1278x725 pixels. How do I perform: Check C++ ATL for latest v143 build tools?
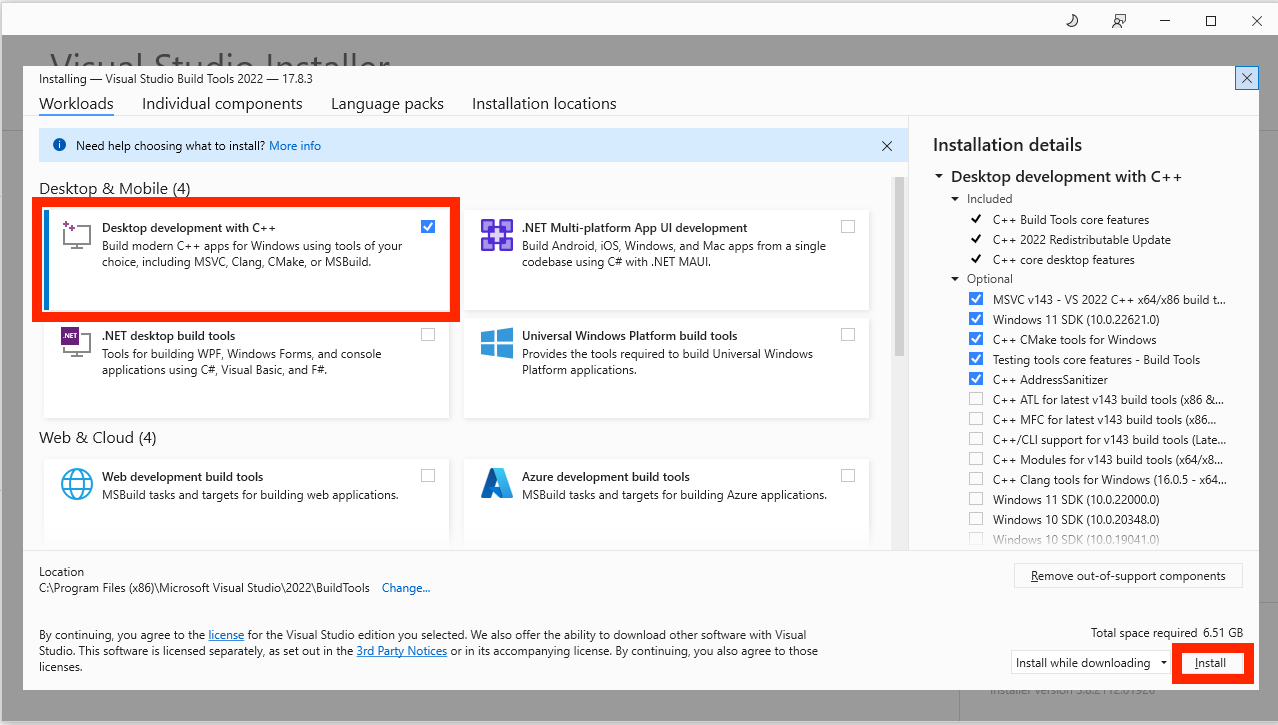point(976,400)
